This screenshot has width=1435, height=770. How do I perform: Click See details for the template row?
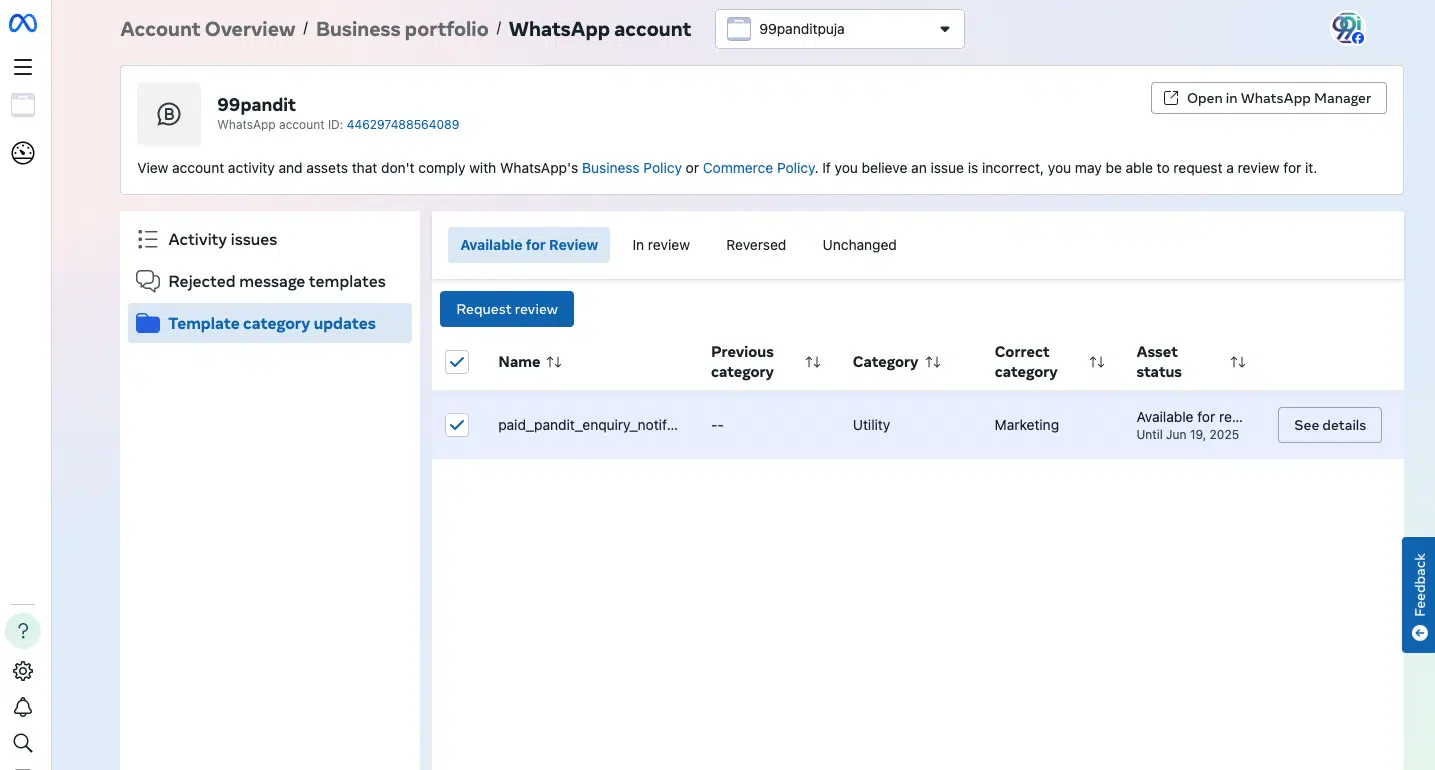(1330, 425)
